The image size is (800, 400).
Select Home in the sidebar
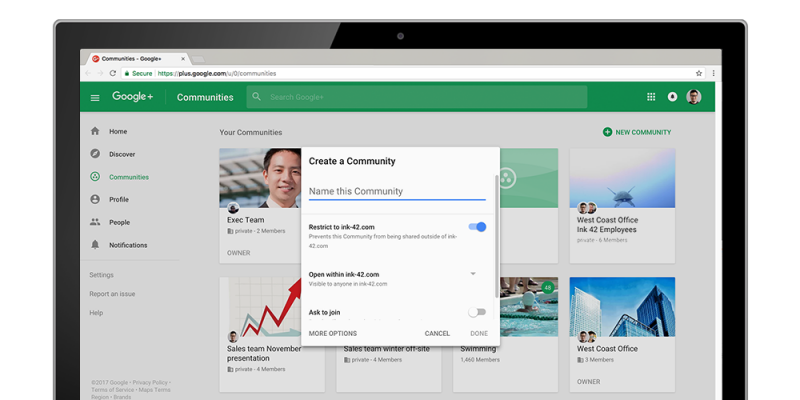[x=118, y=132]
